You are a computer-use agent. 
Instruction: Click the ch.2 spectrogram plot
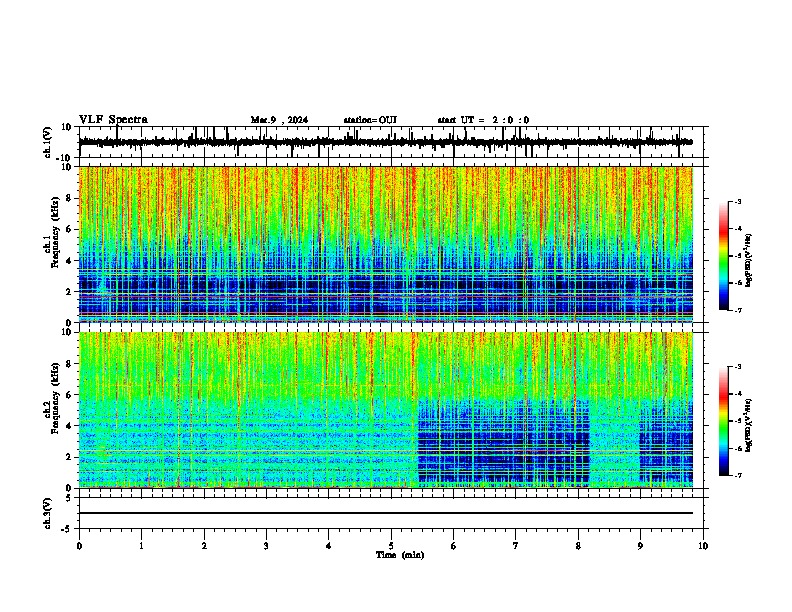386,410
